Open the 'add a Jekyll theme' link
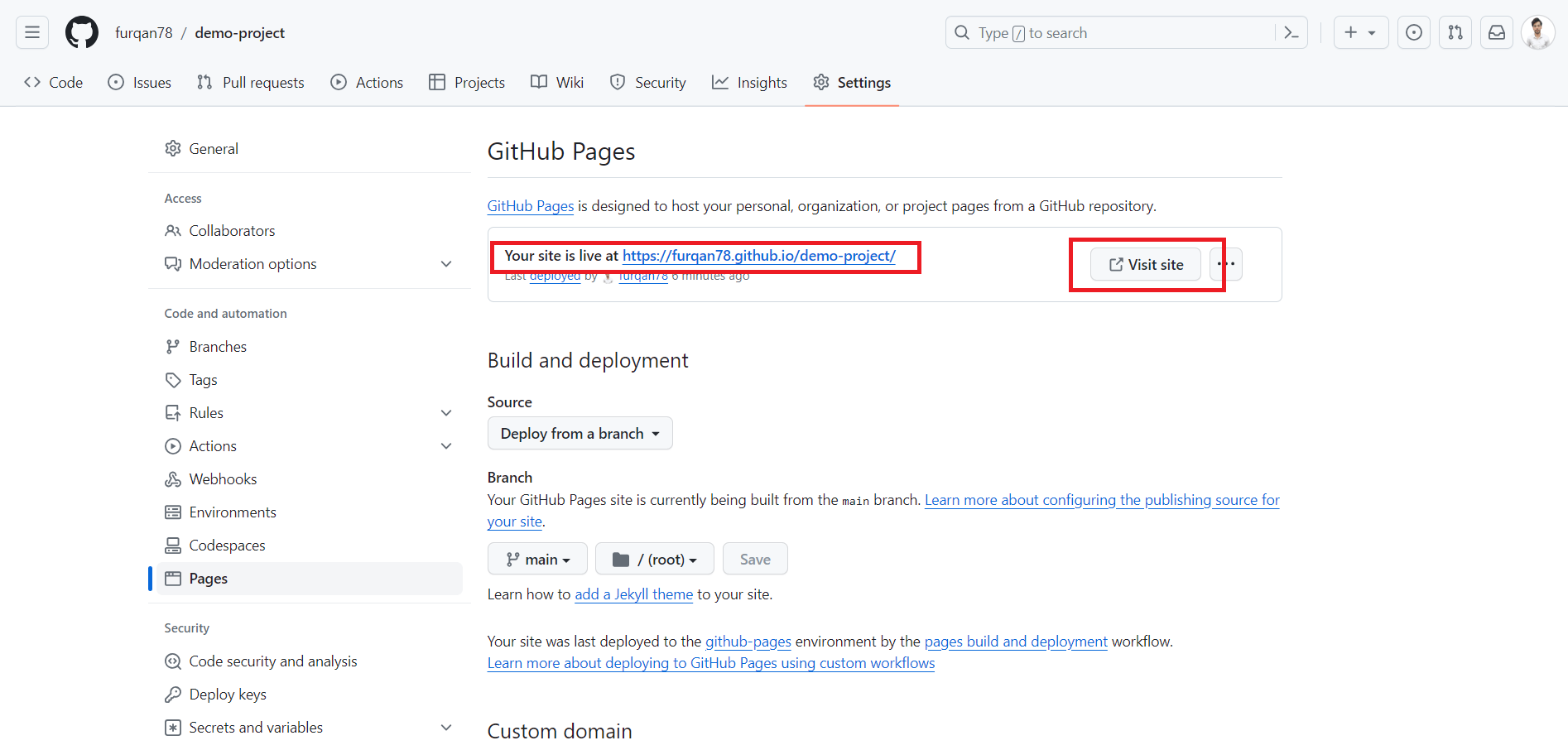 click(x=633, y=594)
